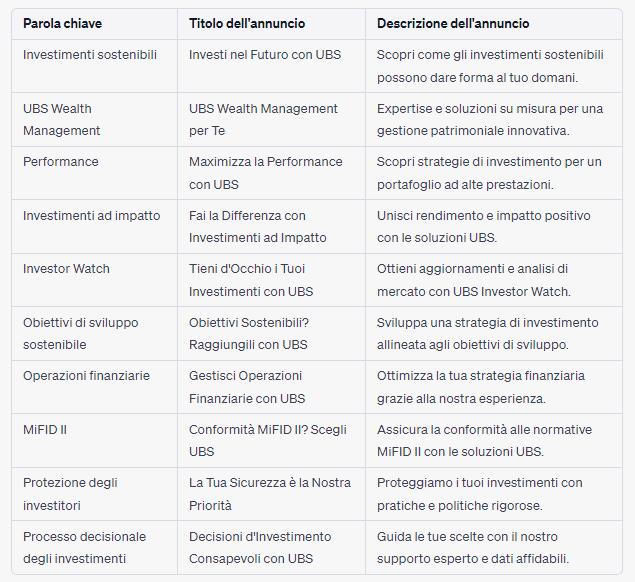635x582 pixels.
Task: Click the 'Parola chiave' column header
Action: click(x=62, y=23)
